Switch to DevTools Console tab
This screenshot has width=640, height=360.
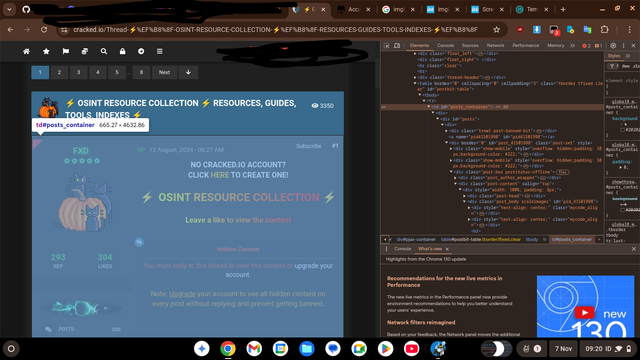(x=445, y=45)
